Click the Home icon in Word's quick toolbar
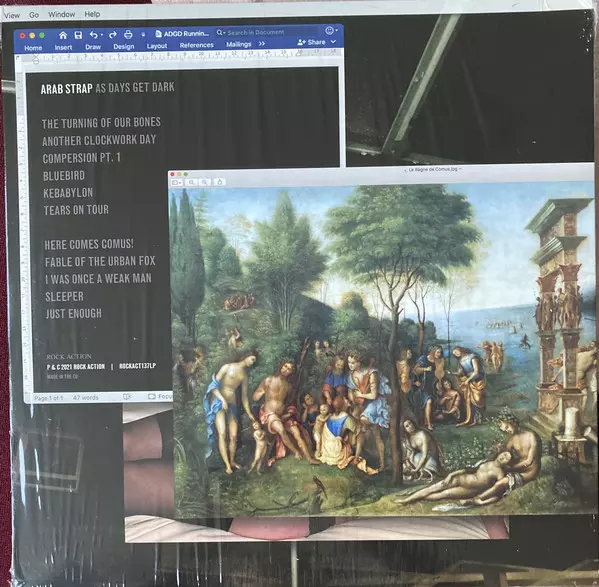This screenshot has width=599, height=587. 63,35
